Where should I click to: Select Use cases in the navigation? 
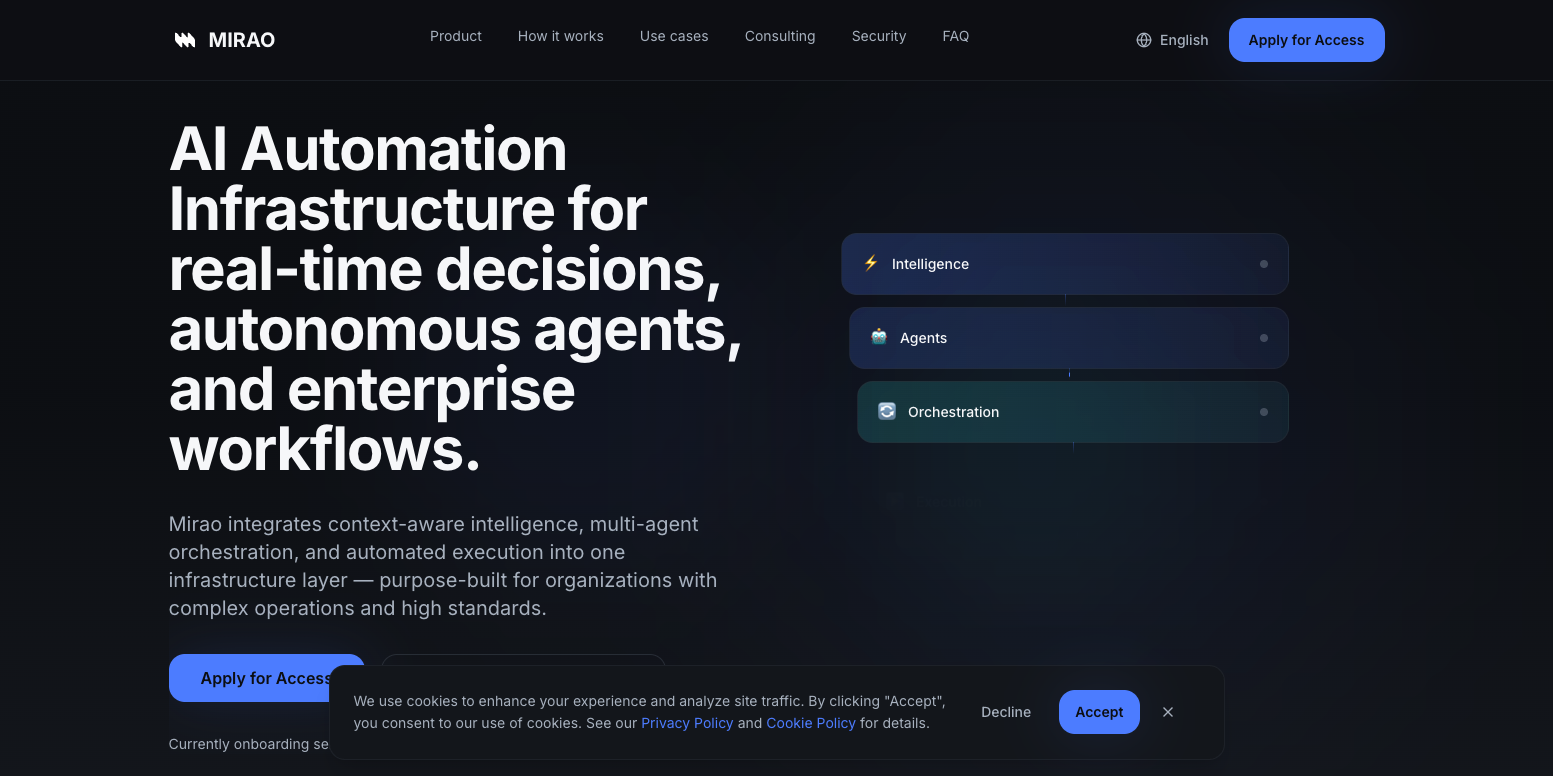click(674, 36)
